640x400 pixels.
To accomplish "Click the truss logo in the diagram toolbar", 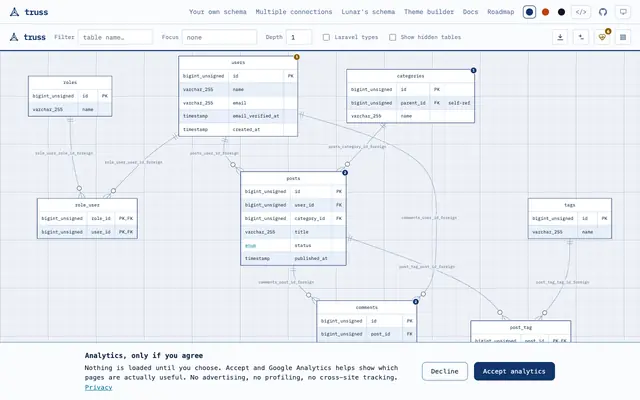I will 27,37.
